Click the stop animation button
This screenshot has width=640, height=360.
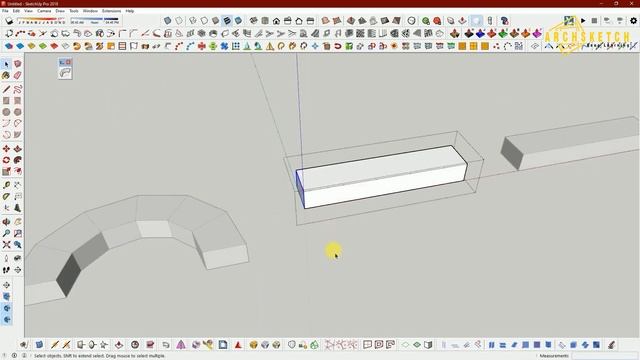coord(594,20)
